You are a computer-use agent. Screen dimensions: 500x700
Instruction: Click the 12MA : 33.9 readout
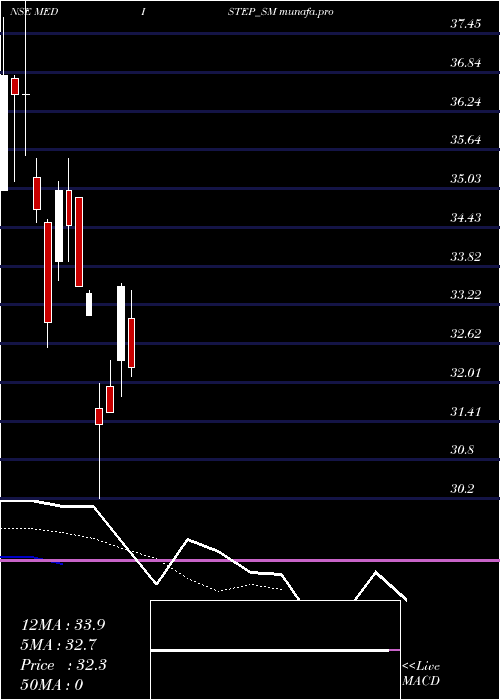click(x=63, y=625)
